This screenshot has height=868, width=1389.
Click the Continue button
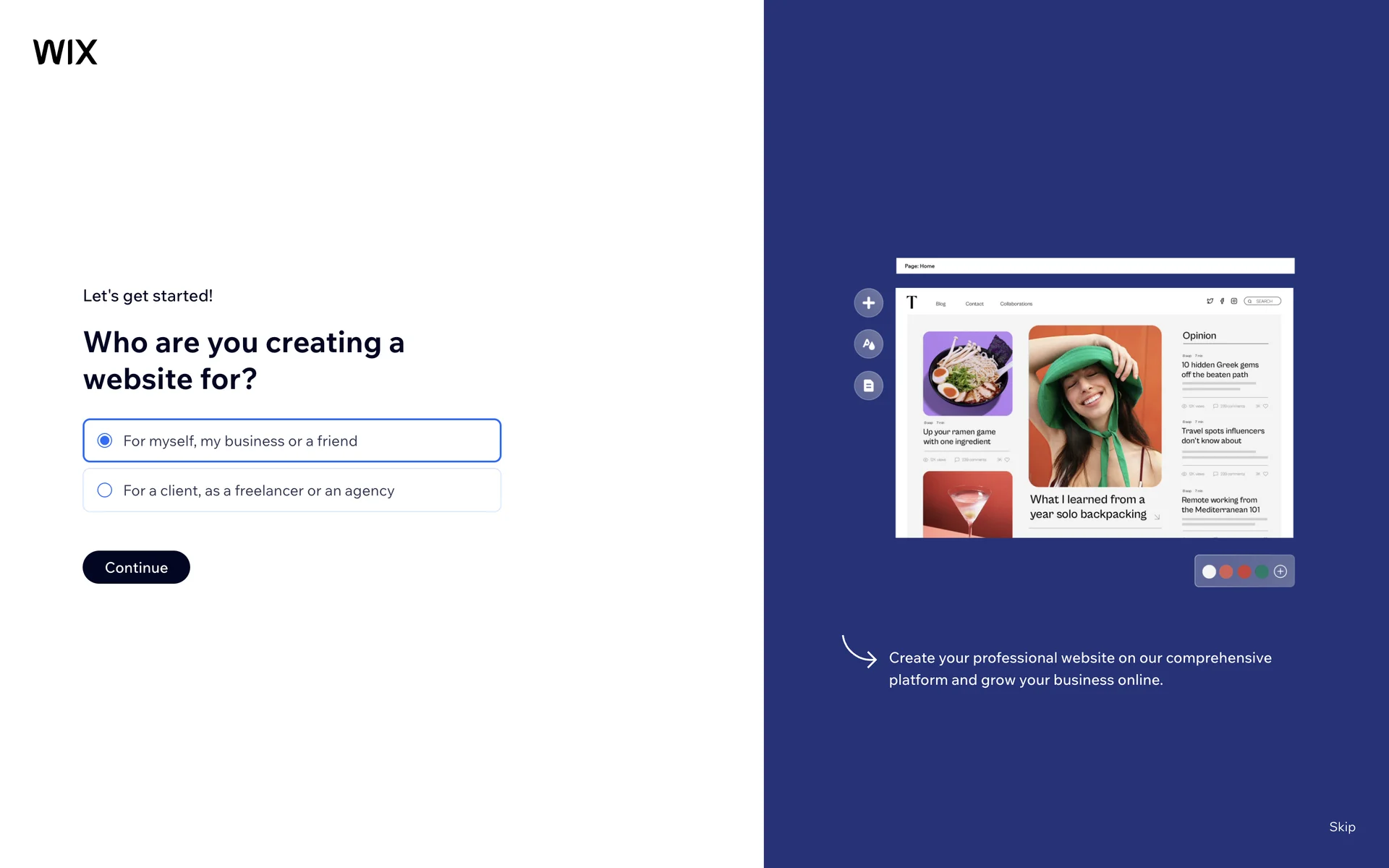[136, 567]
